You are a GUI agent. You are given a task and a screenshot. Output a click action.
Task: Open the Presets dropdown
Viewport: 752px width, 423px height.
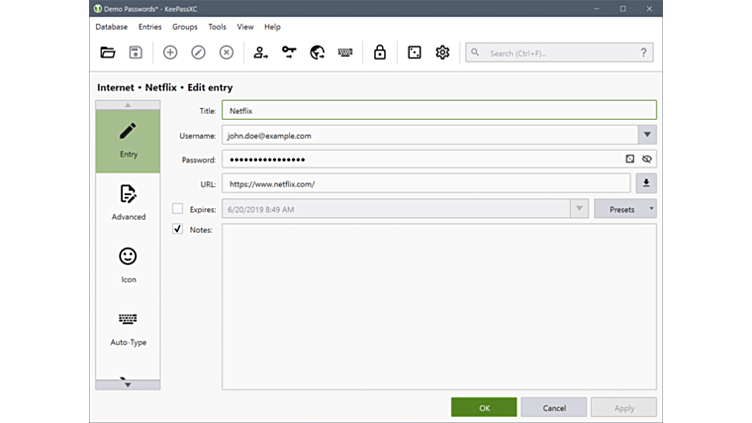click(625, 209)
